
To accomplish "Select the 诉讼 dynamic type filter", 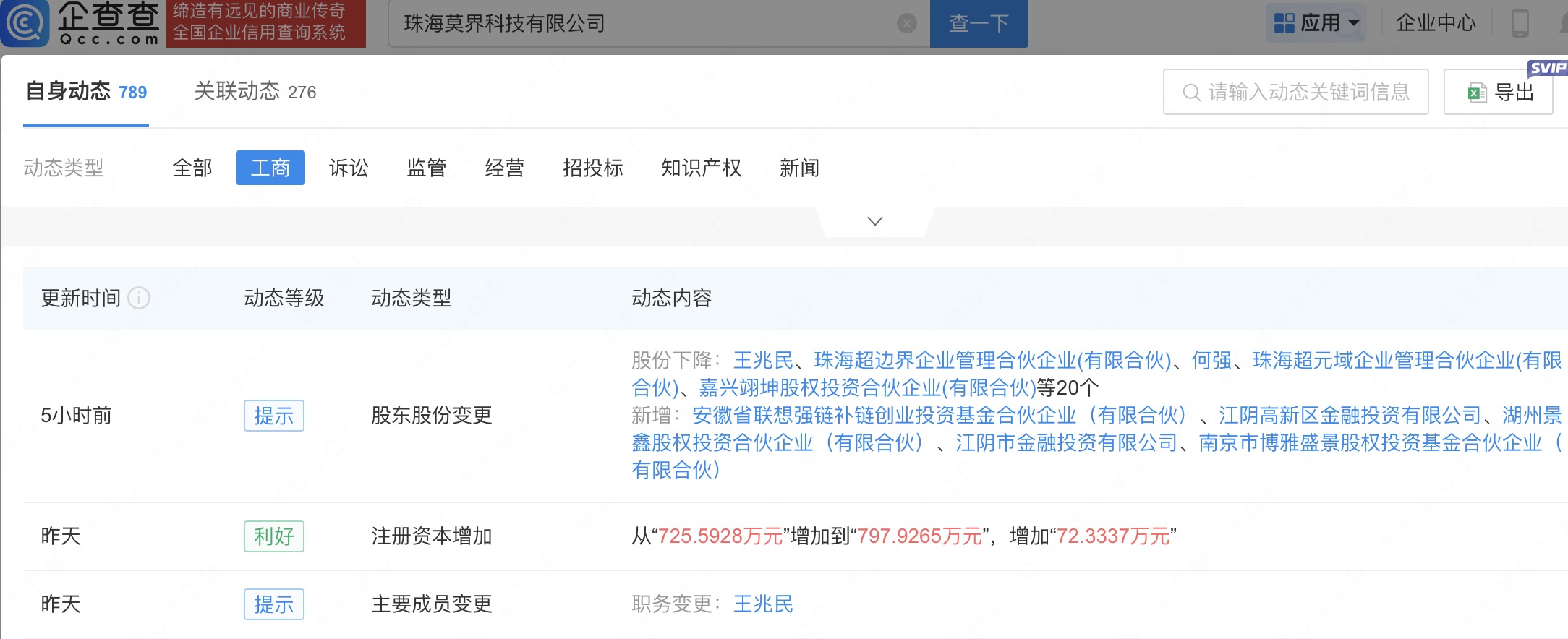I will pos(349,168).
